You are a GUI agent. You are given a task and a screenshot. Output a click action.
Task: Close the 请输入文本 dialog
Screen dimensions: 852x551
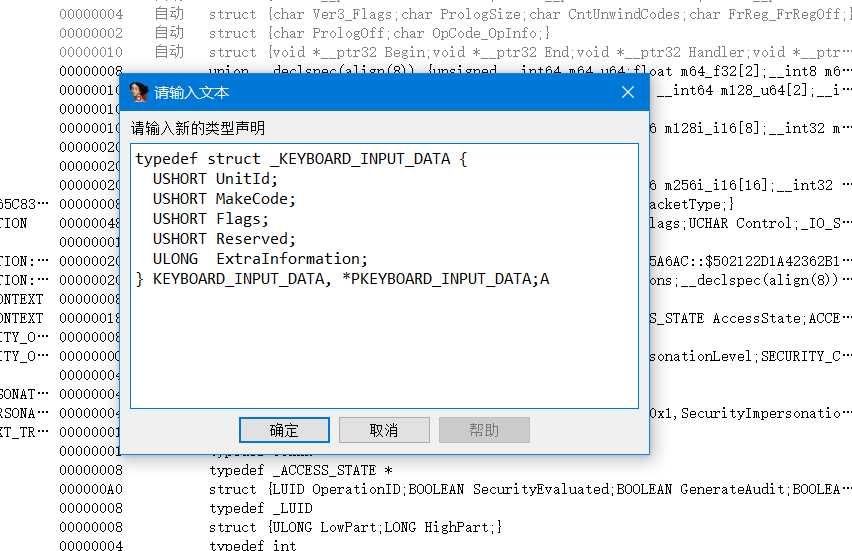pos(628,92)
